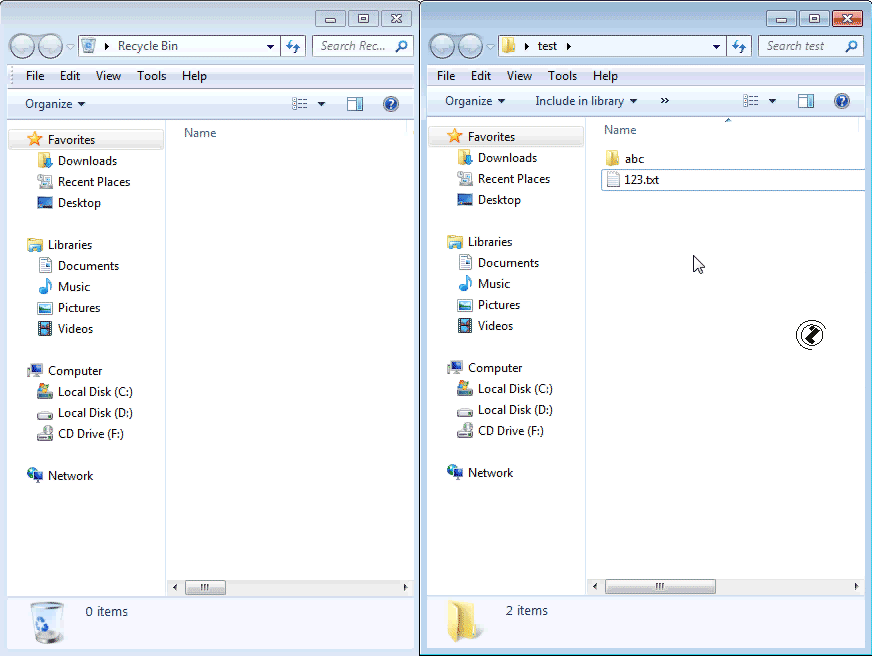Click Forward button in Recycle Bin window
Screen dimensions: 872x656
coord(51,46)
